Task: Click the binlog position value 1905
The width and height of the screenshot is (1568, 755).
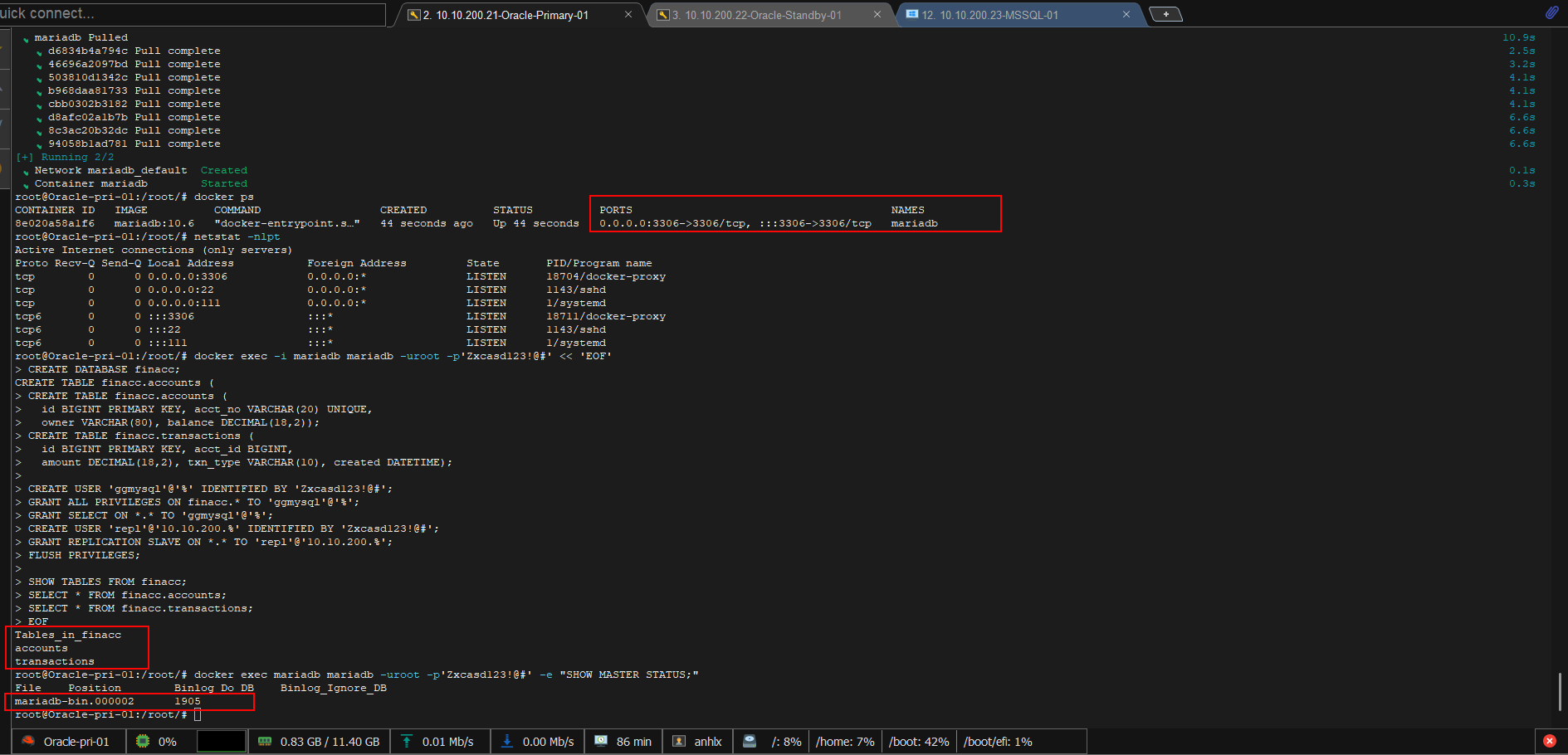Action: coord(188,701)
